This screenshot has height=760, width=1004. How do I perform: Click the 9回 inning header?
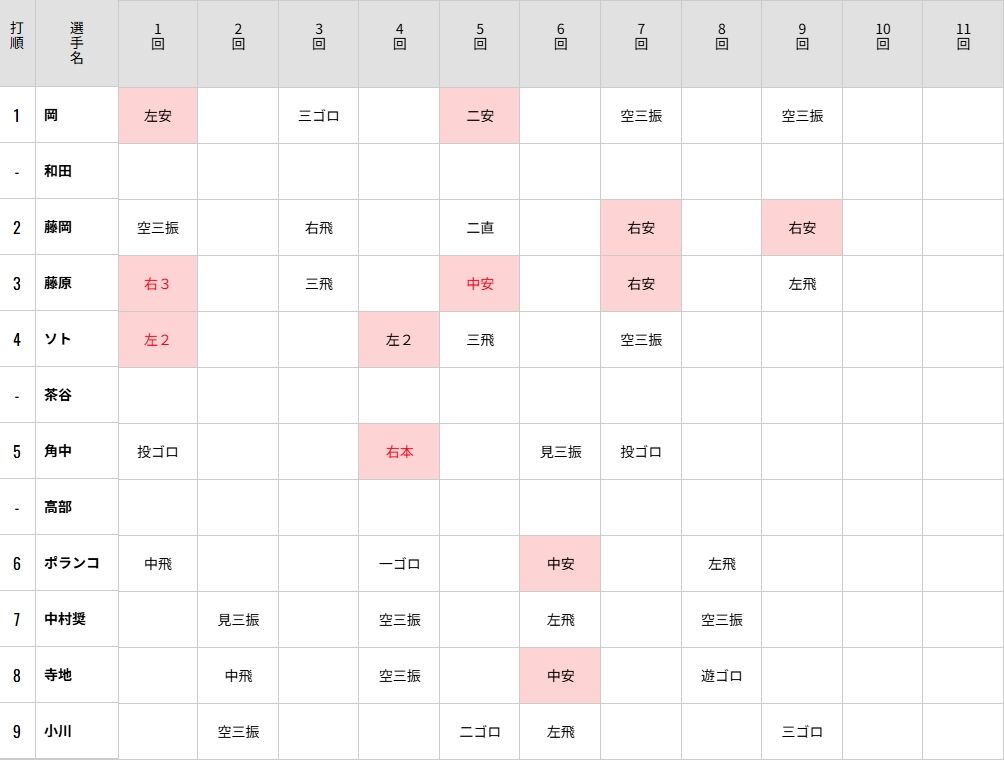click(802, 37)
